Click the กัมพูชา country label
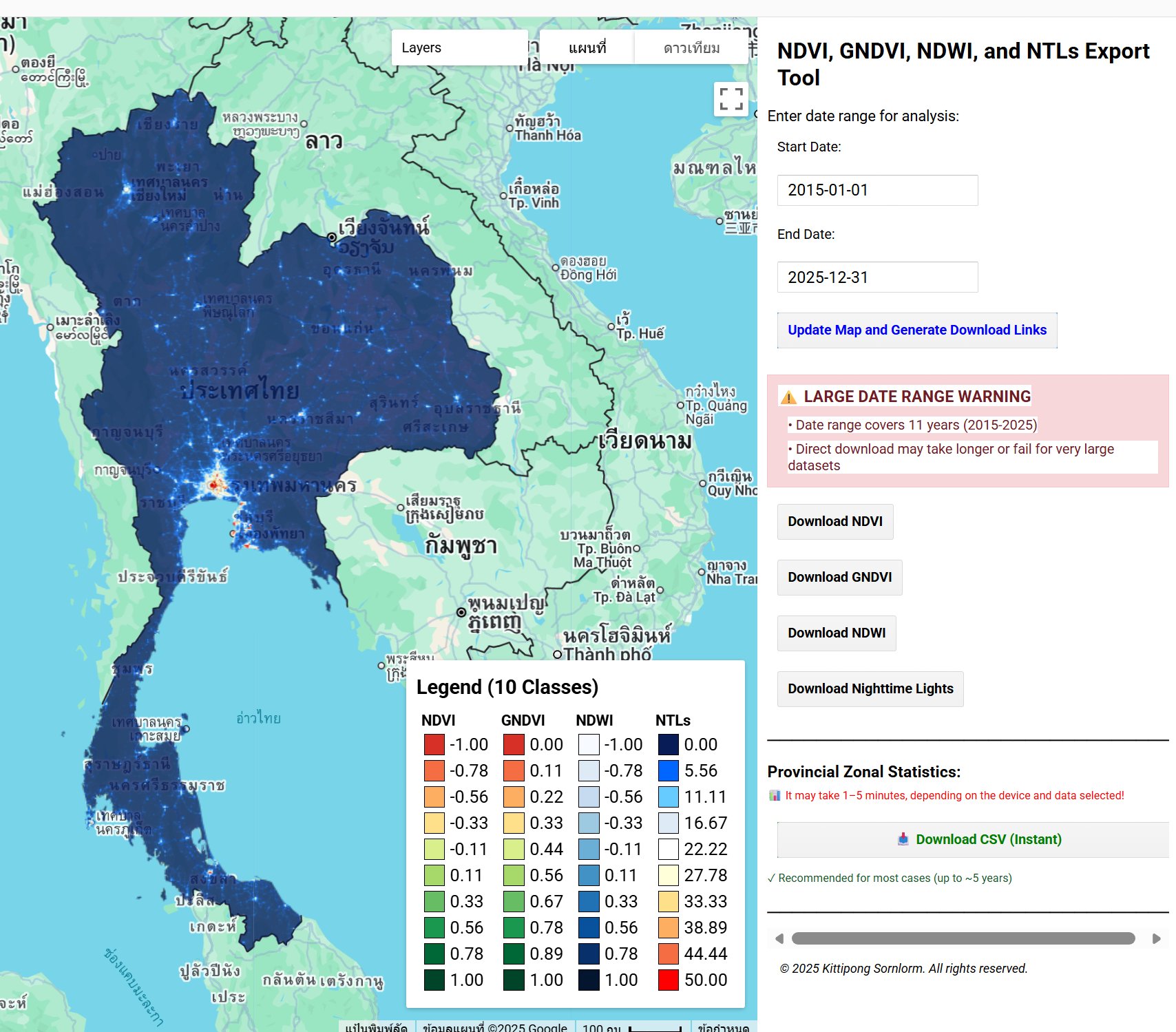 pyautogui.click(x=461, y=546)
